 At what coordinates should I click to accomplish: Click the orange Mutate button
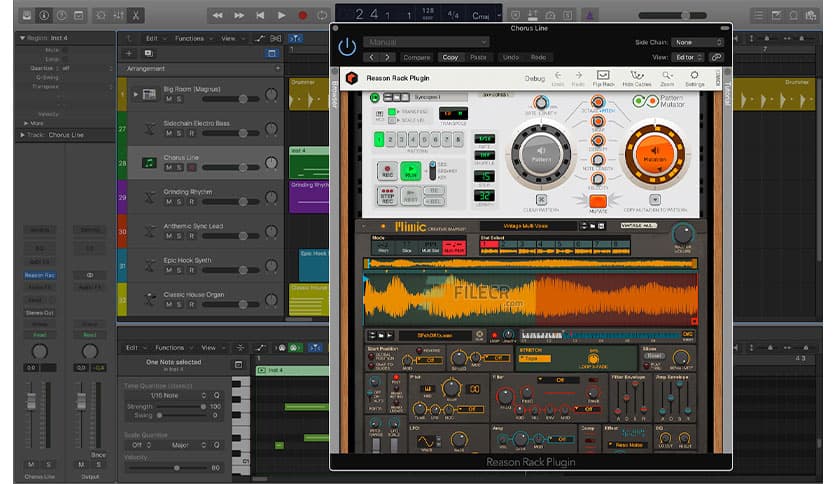click(598, 202)
